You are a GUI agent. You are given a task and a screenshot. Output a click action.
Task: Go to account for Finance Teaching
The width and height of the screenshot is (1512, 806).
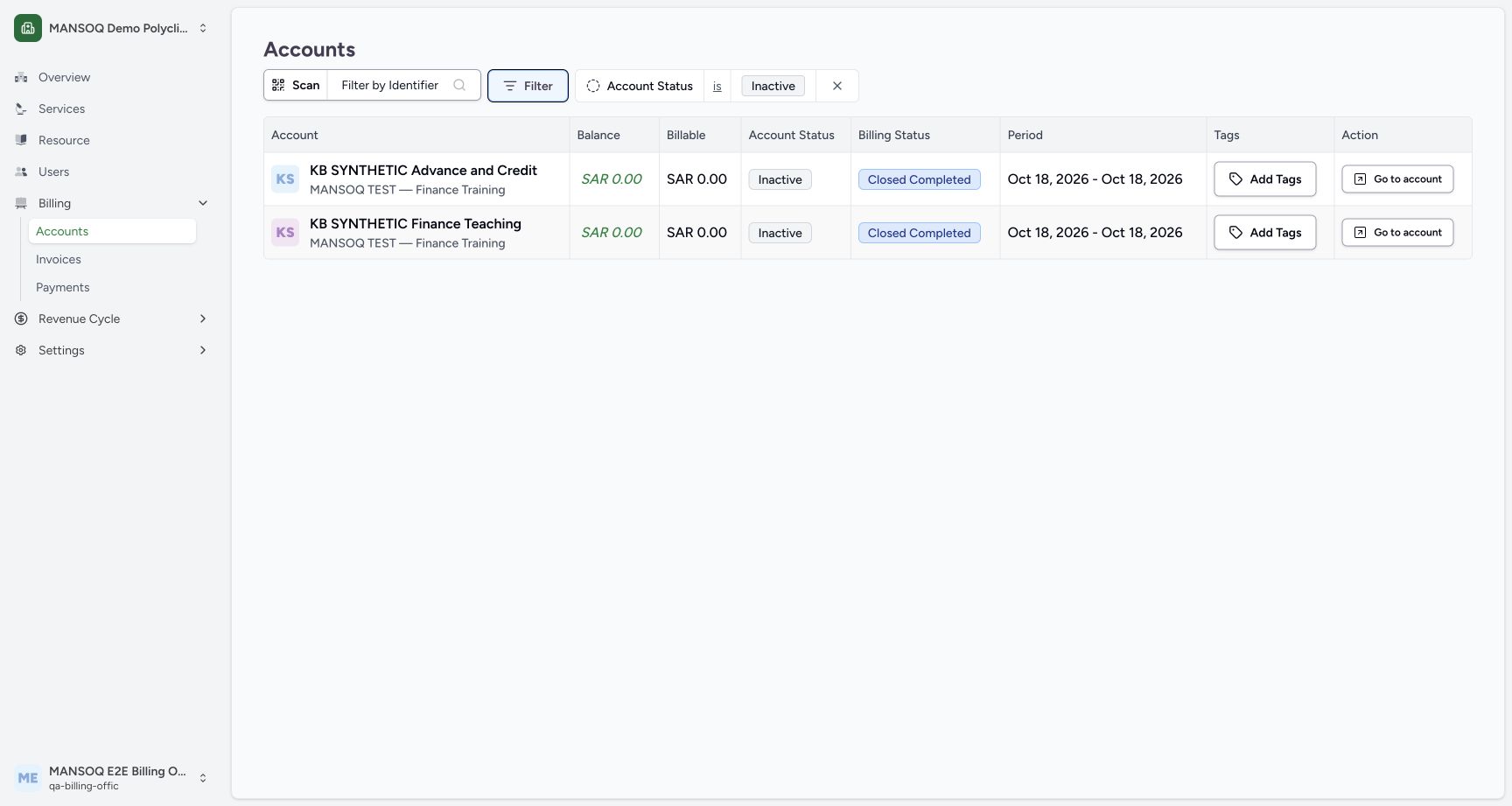pyautogui.click(x=1397, y=233)
